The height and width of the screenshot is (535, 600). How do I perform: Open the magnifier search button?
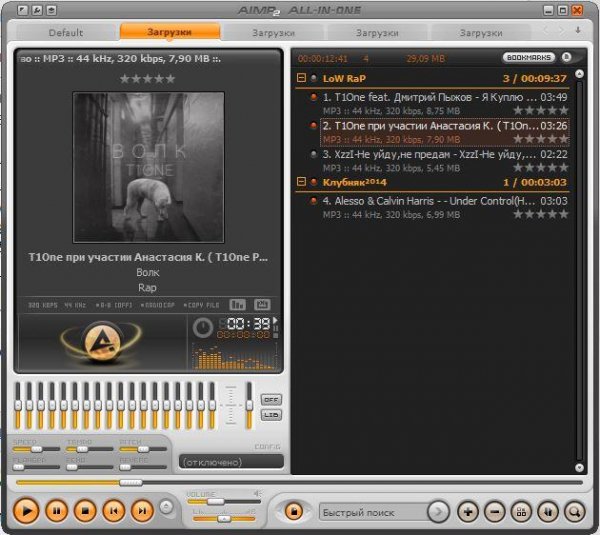pos(574,511)
